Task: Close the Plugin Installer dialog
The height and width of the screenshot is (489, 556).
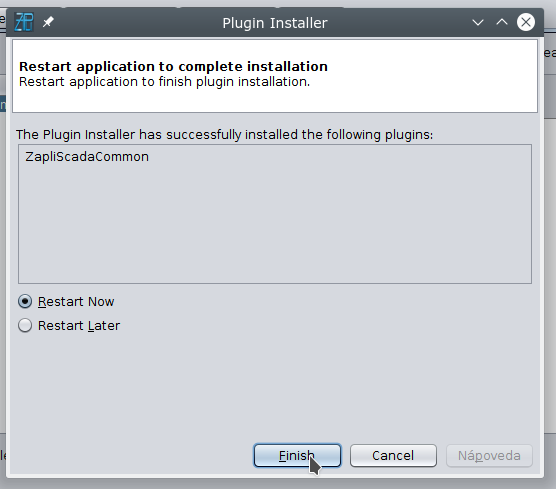Action: [x=526, y=22]
